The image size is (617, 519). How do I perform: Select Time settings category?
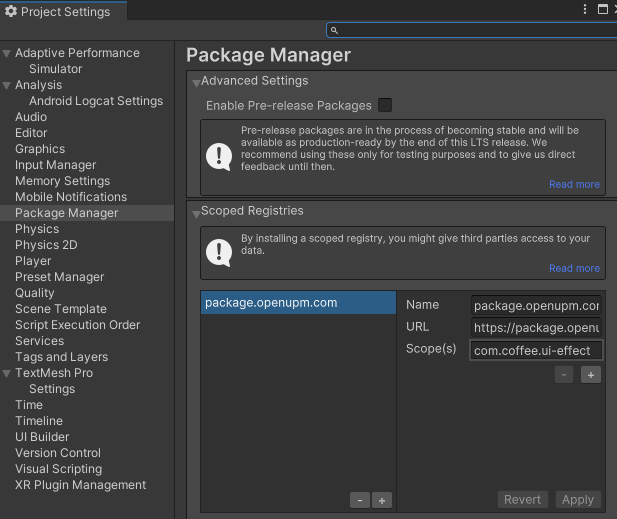(x=29, y=405)
